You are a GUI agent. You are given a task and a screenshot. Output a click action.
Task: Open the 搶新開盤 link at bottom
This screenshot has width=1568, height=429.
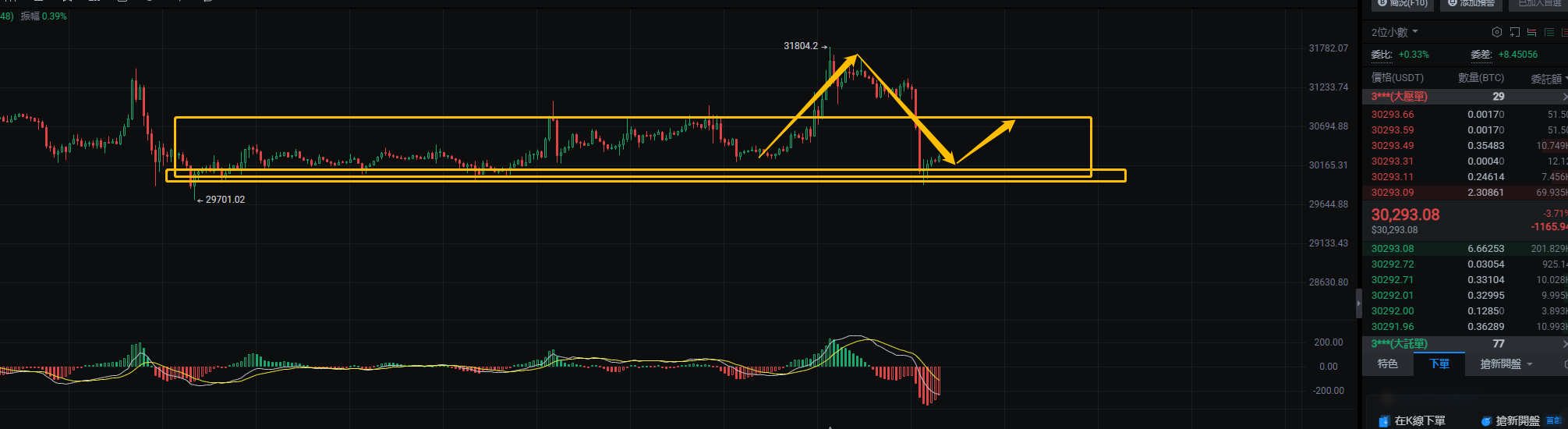click(x=1517, y=421)
